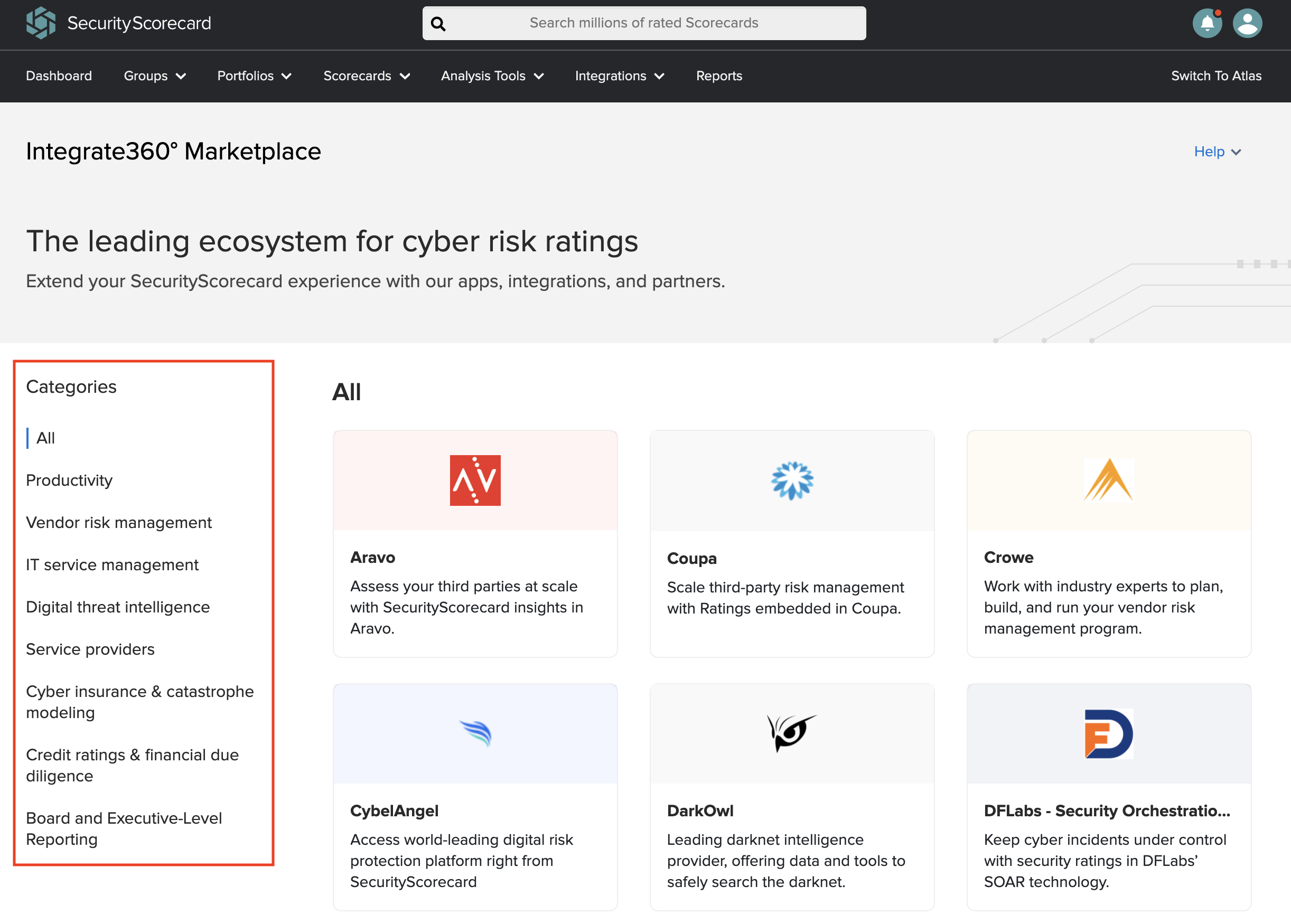Select IT service management category
The image size is (1291, 924).
(112, 564)
